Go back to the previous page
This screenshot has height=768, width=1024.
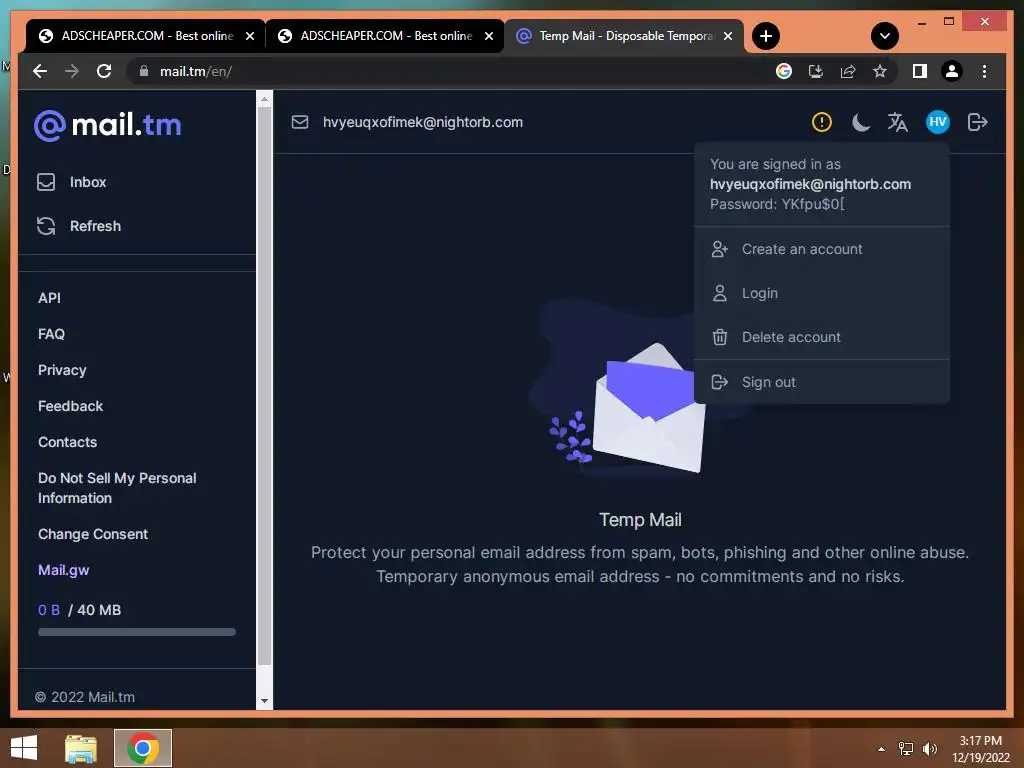[40, 71]
